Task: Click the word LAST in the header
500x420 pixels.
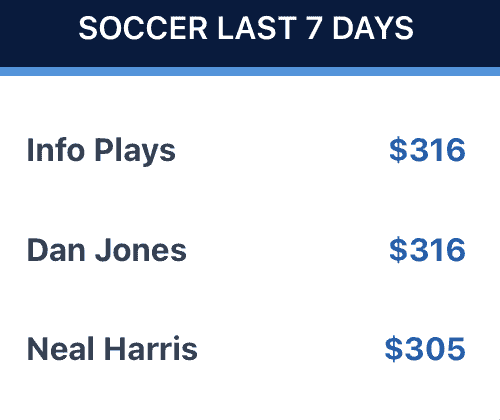Action: 257,28
